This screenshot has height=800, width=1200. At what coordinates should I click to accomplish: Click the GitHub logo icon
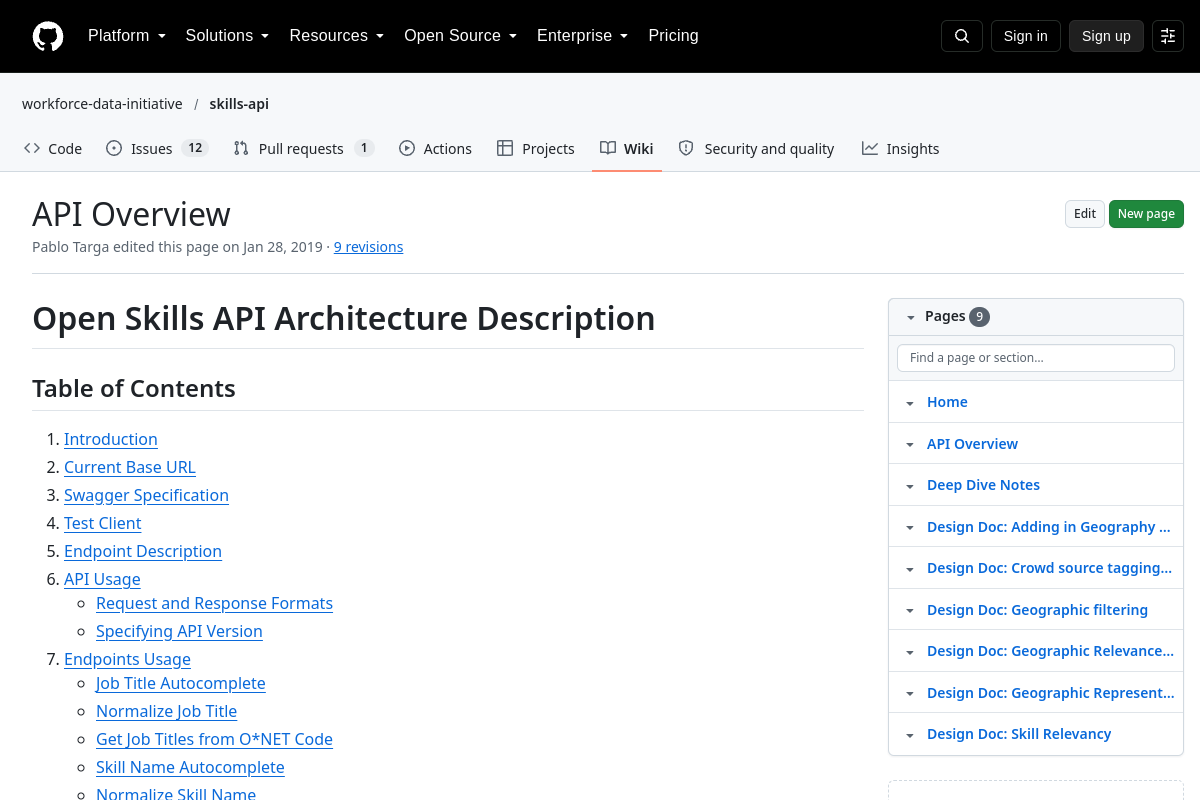[48, 36]
